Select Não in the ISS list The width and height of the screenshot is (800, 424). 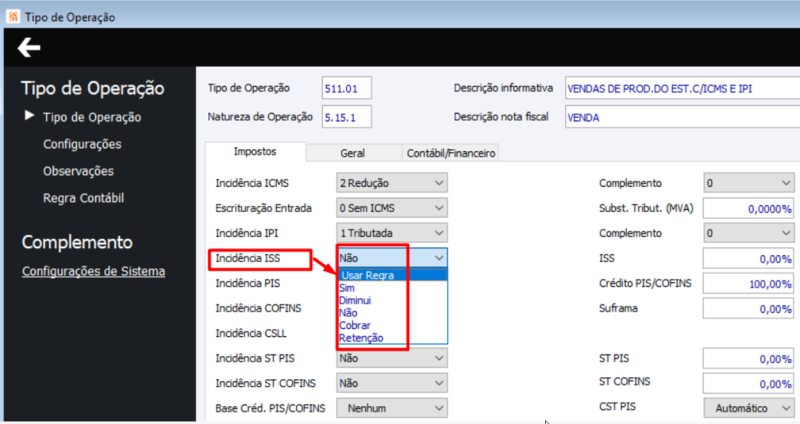click(392, 313)
